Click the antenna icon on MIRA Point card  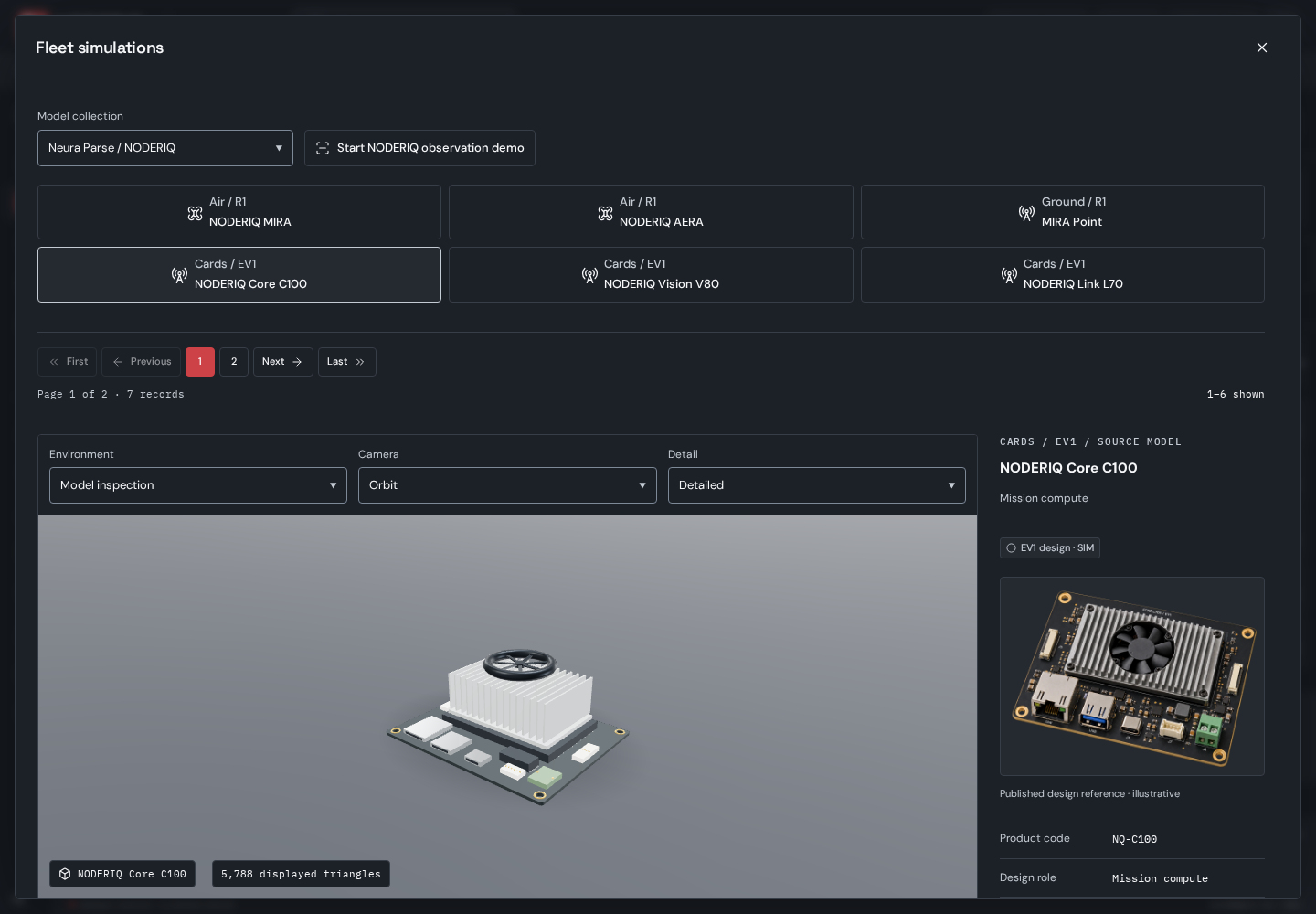1027,213
